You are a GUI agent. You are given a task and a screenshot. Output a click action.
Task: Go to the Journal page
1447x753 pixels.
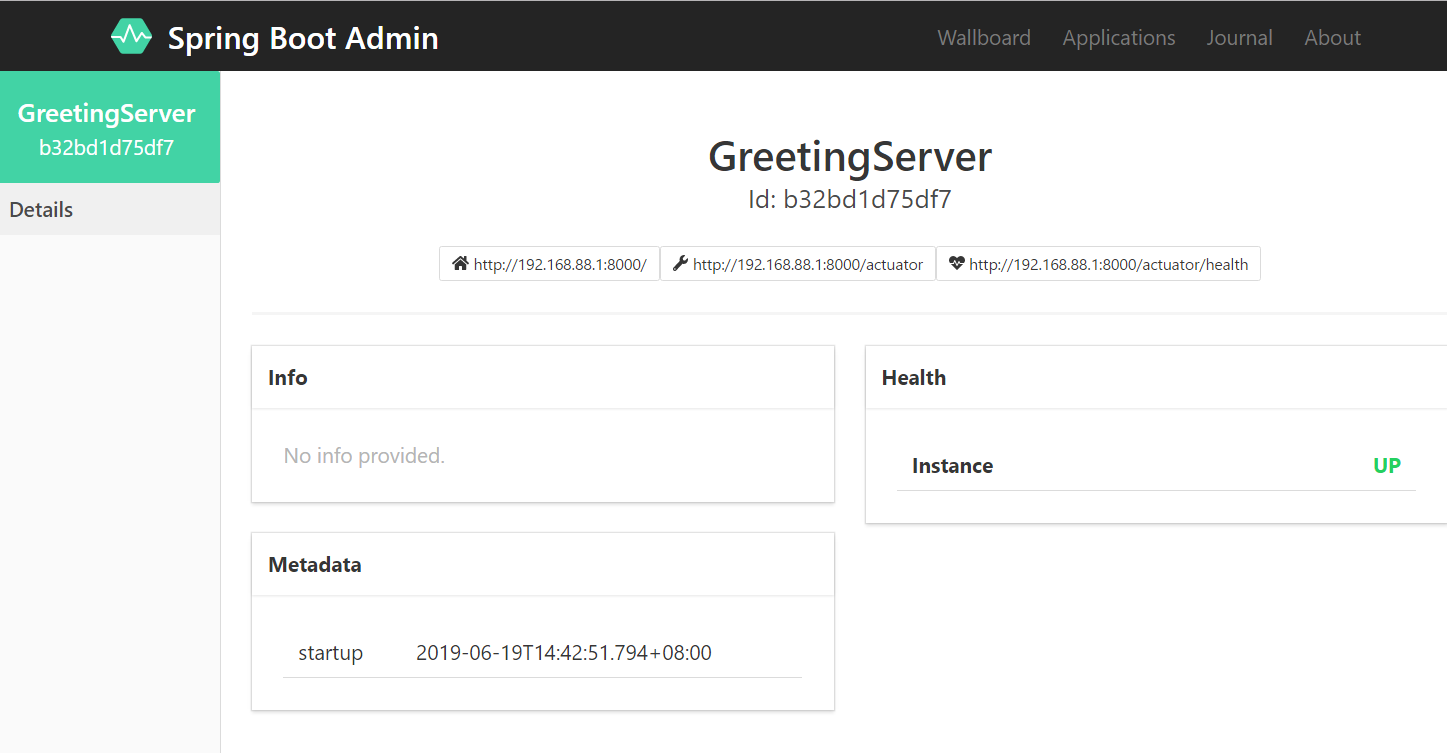click(x=1239, y=38)
